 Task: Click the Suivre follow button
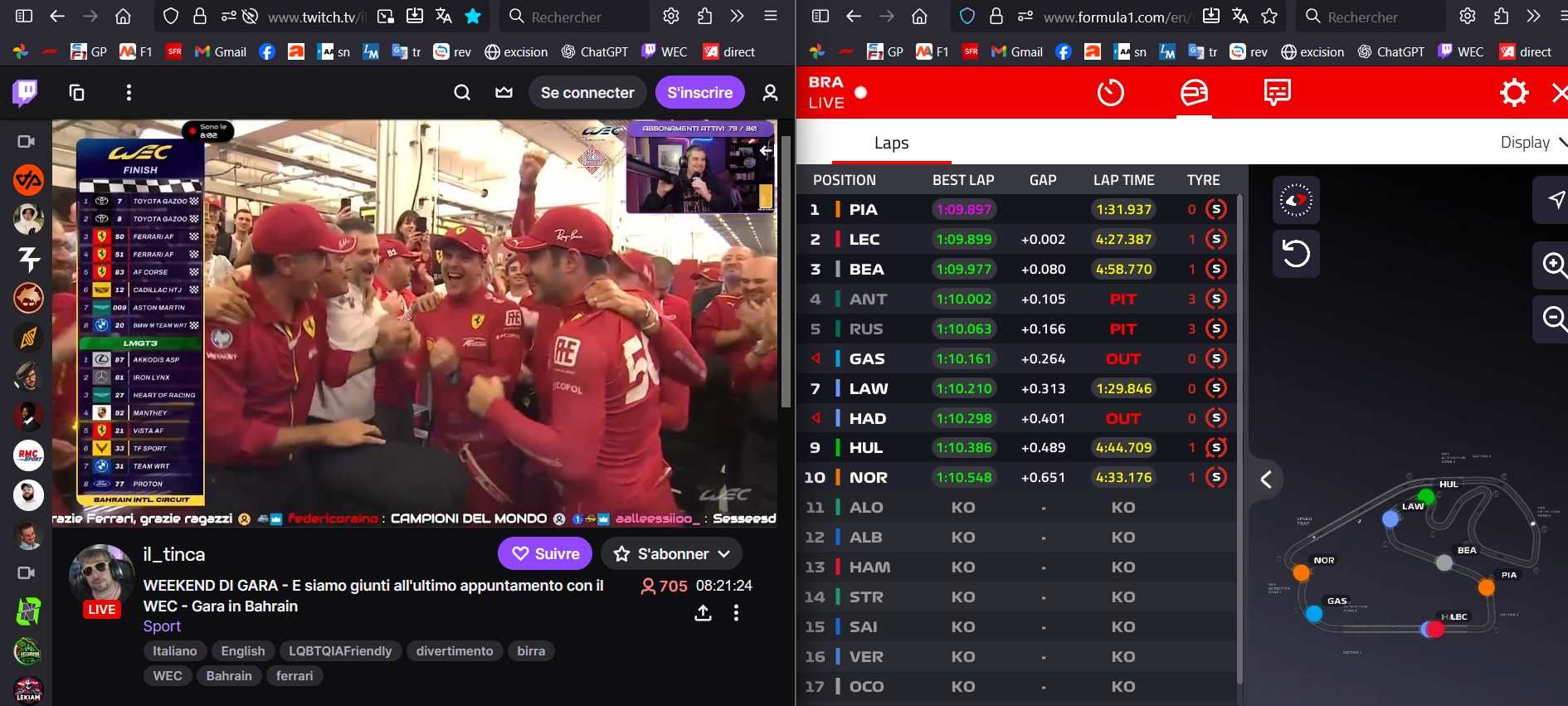click(545, 553)
